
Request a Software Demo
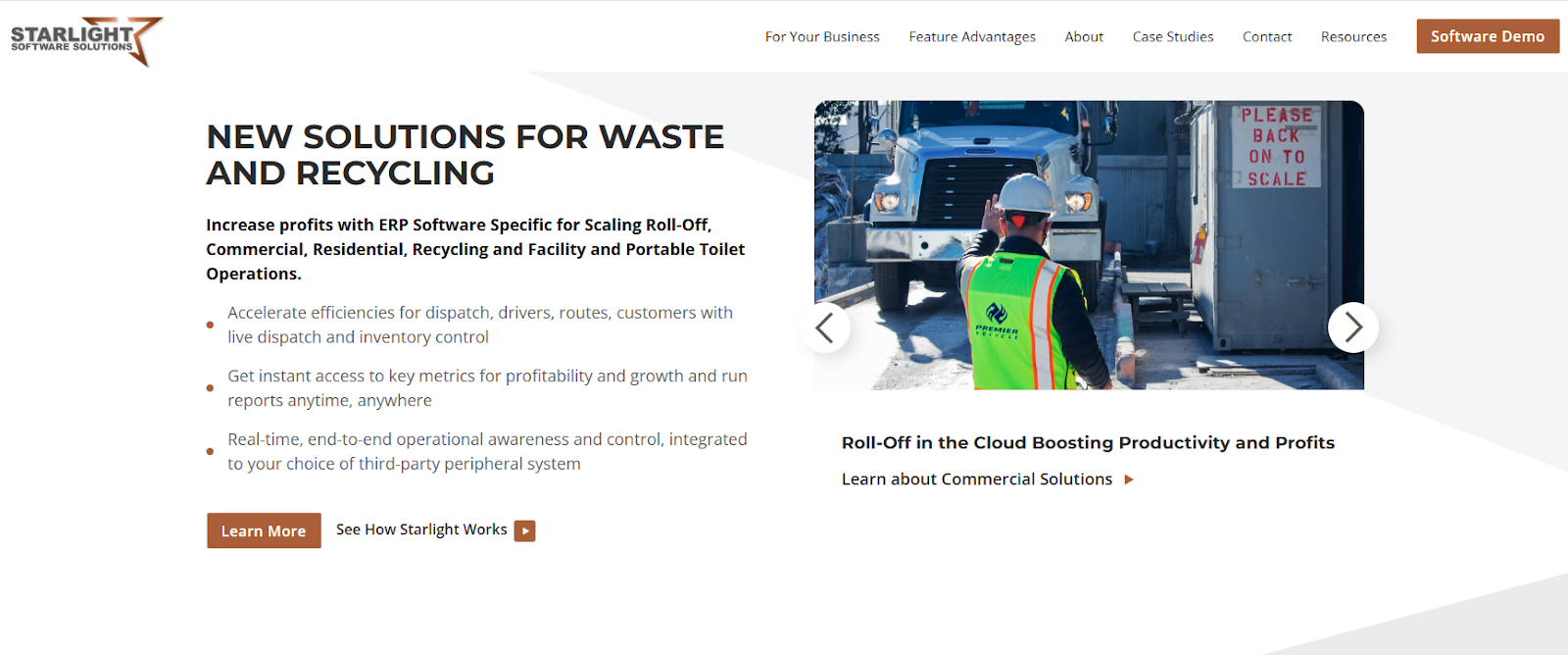1488,36
